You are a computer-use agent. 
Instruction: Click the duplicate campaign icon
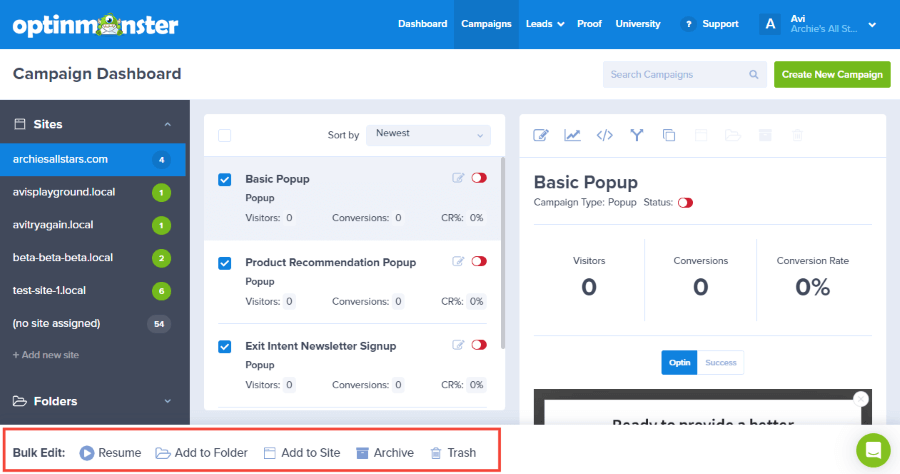pos(669,135)
